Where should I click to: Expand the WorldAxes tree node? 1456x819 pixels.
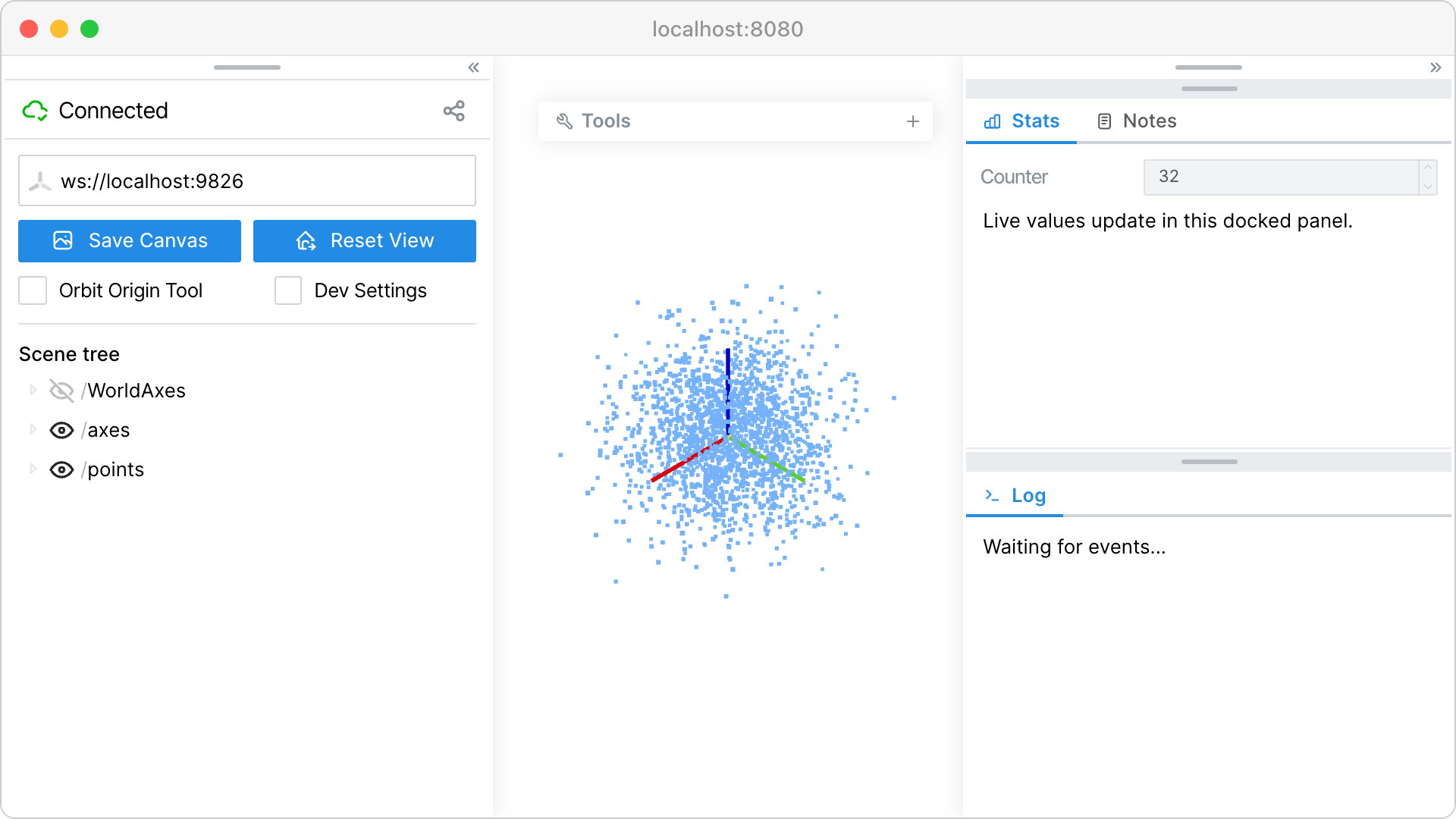(33, 390)
